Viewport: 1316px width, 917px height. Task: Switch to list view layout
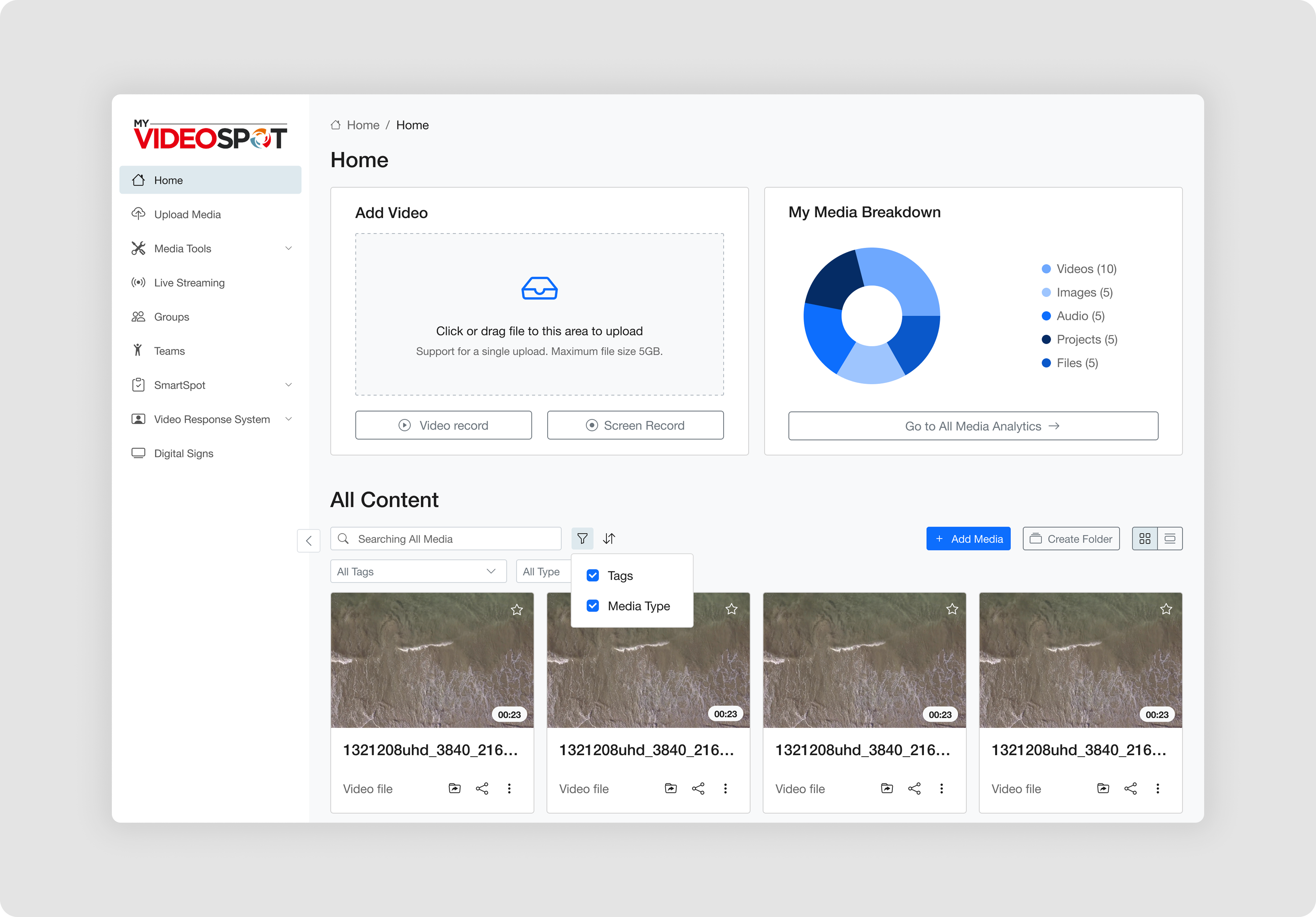pos(1170,539)
